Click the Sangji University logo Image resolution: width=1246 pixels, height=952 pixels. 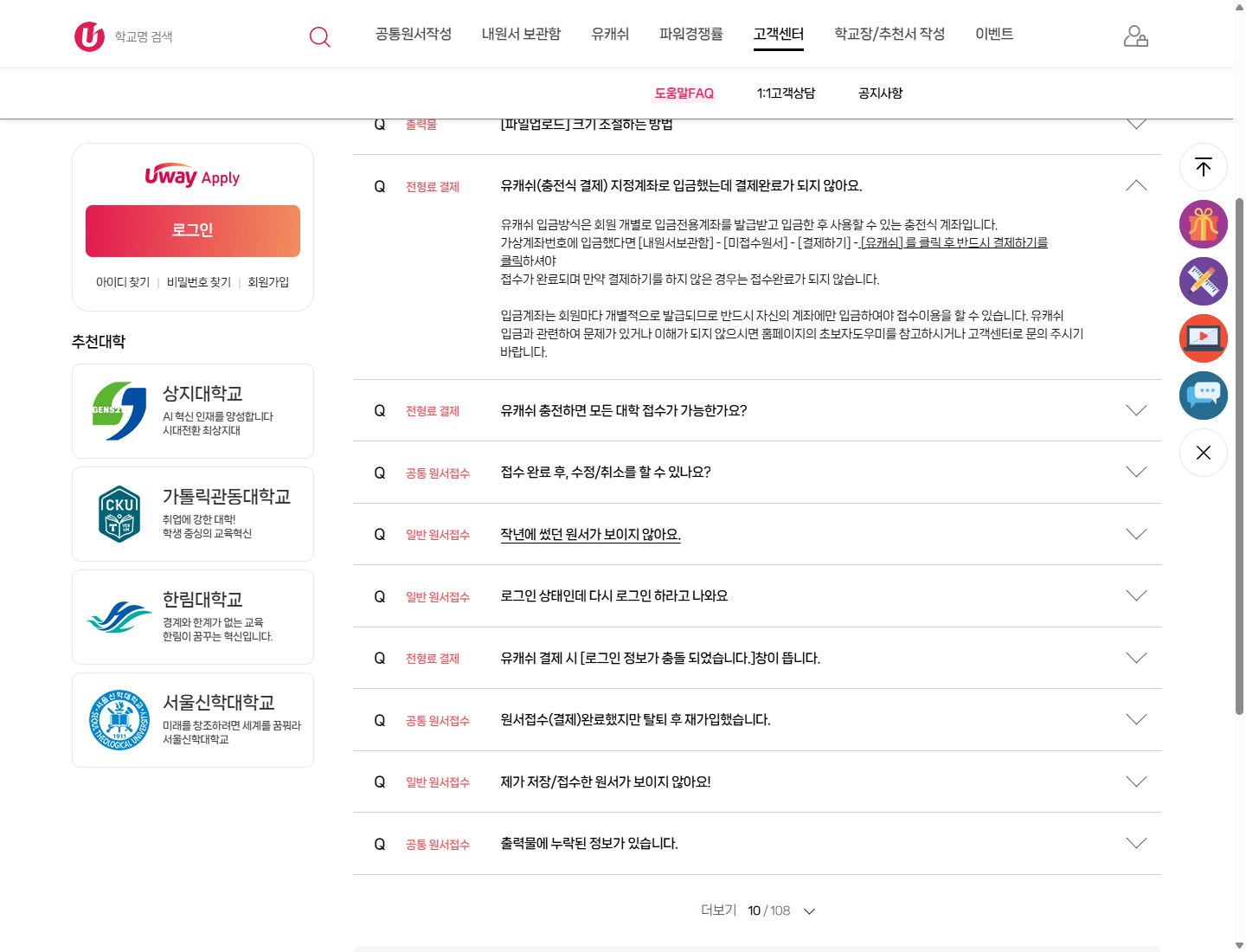[119, 411]
